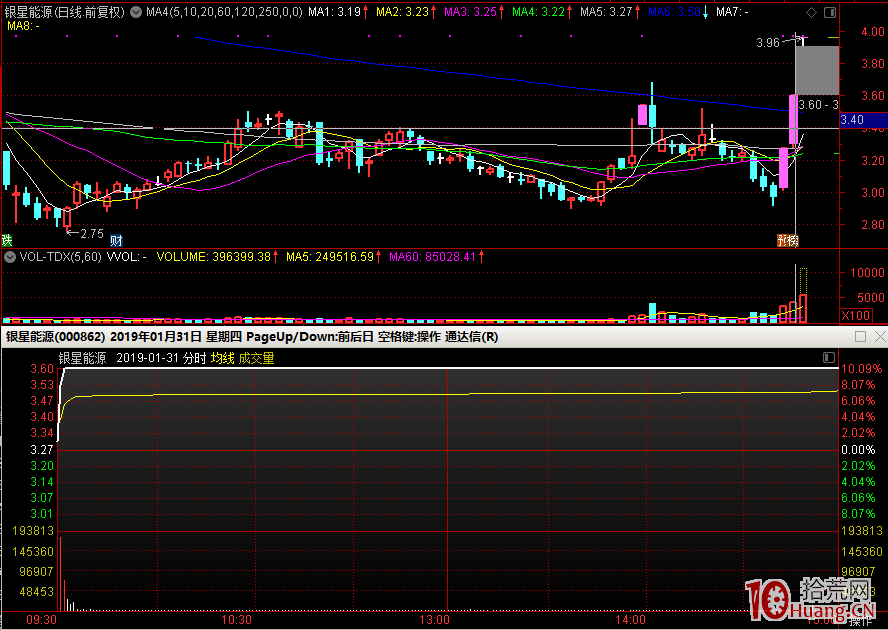Viewport: 888px width, 630px height.
Task: Click the grey shaded box on the last candle
Action: 816,70
